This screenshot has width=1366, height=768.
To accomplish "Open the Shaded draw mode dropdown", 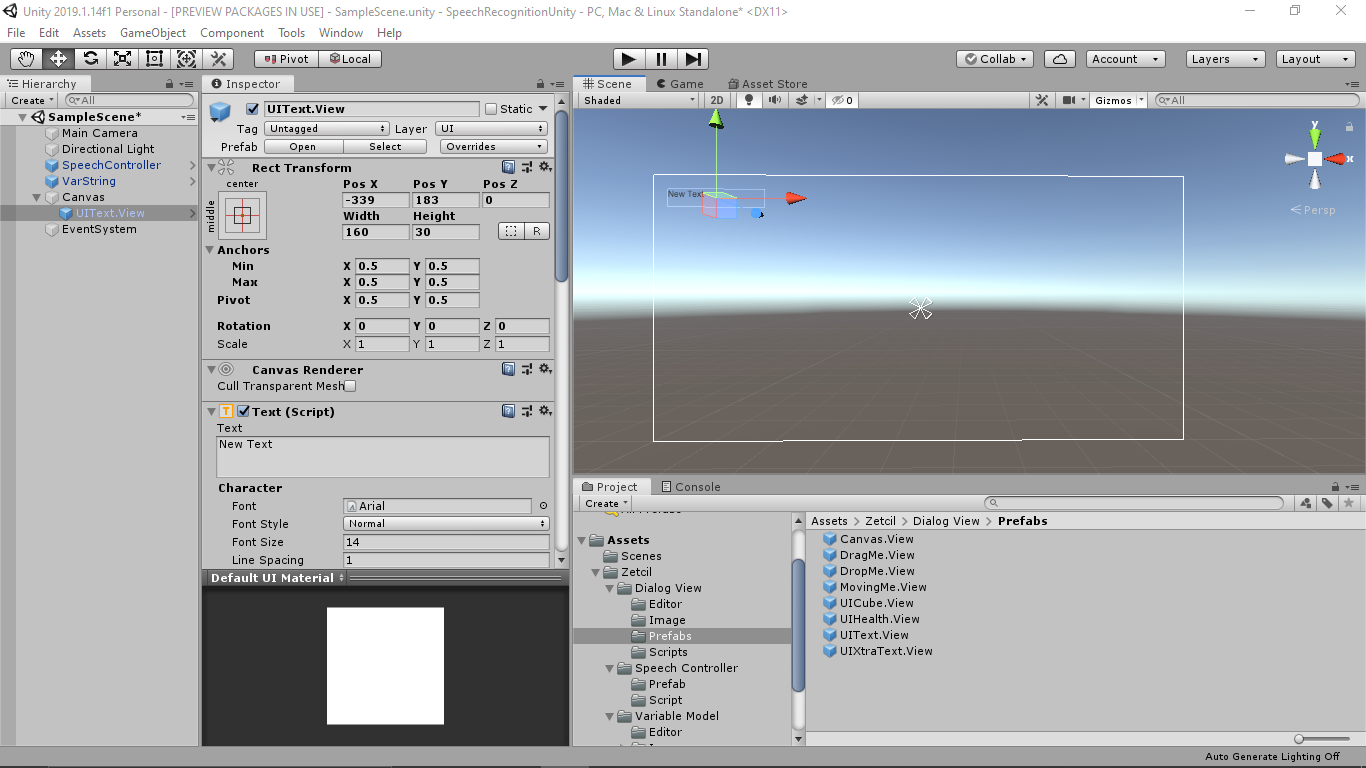I will point(638,100).
